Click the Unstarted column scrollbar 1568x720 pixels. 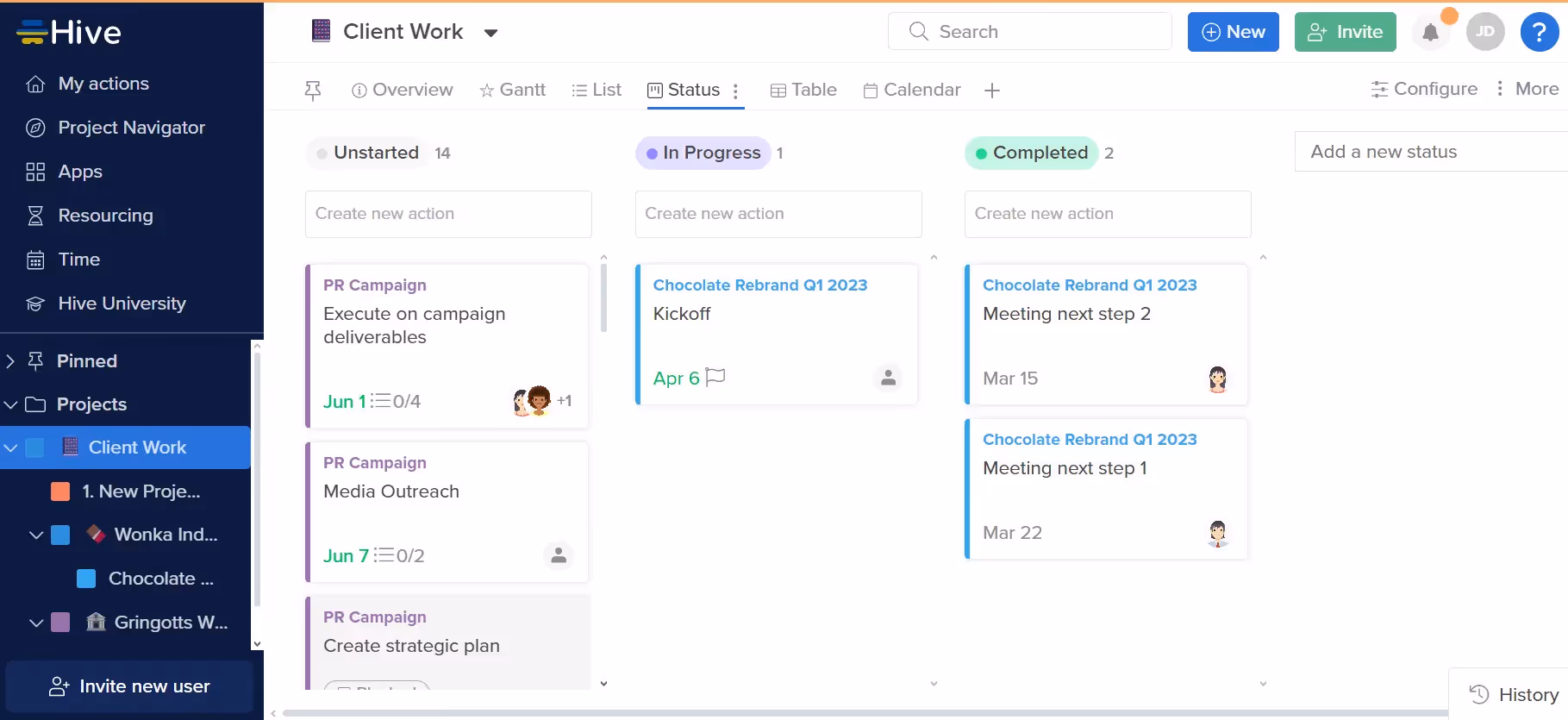pos(603,297)
